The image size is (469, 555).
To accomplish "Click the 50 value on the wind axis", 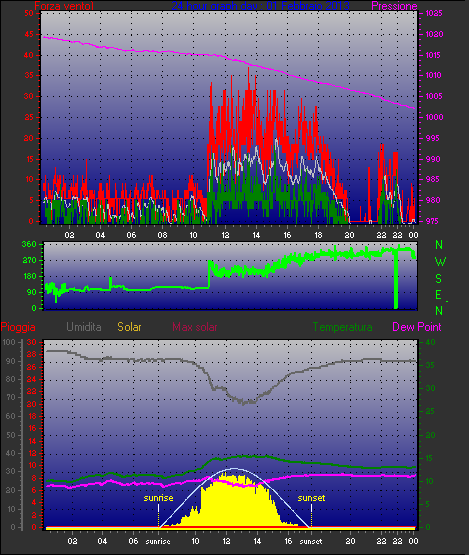I will click(29, 13).
